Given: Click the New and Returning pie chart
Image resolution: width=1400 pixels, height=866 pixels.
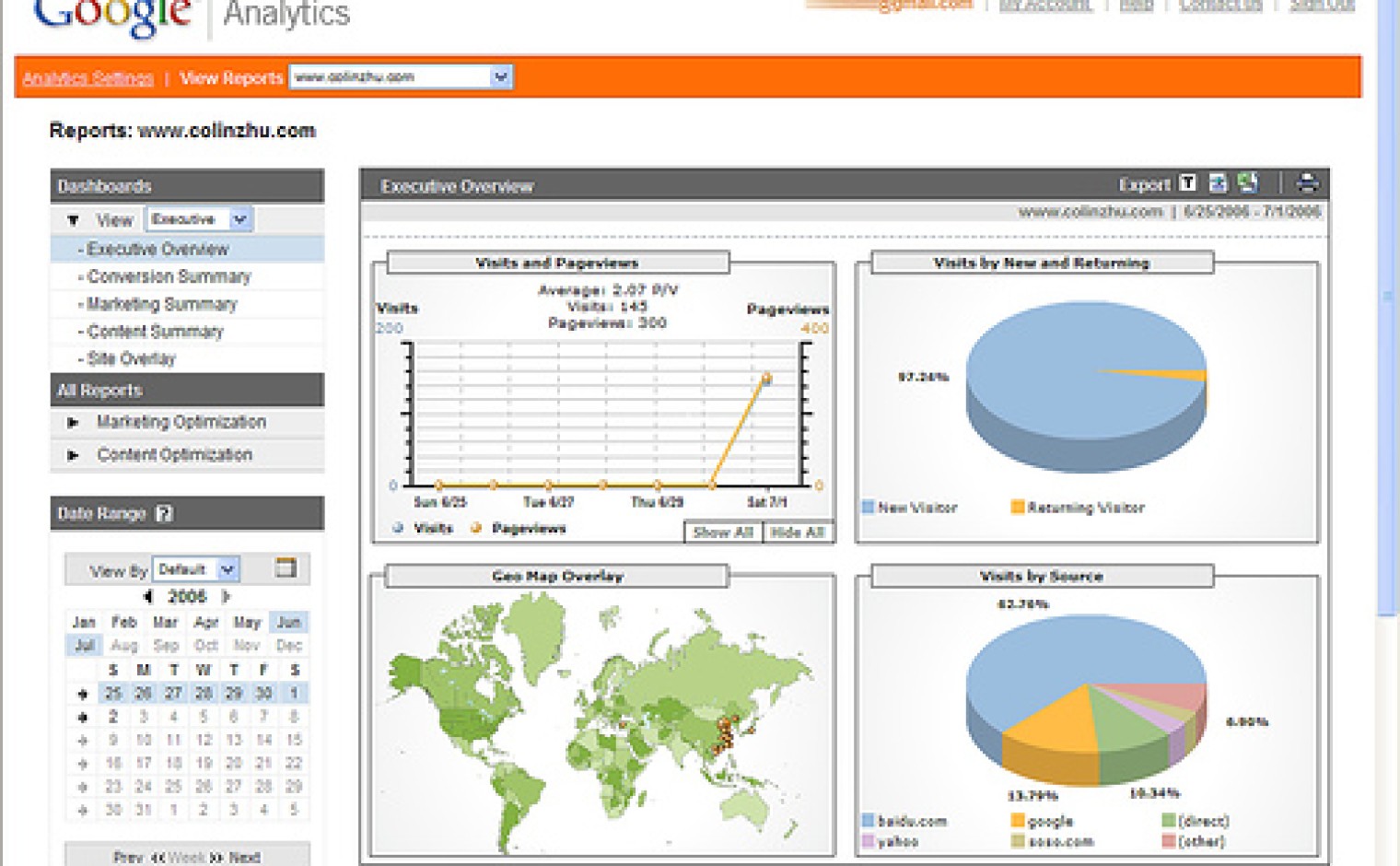Looking at the screenshot, I should click(1087, 385).
